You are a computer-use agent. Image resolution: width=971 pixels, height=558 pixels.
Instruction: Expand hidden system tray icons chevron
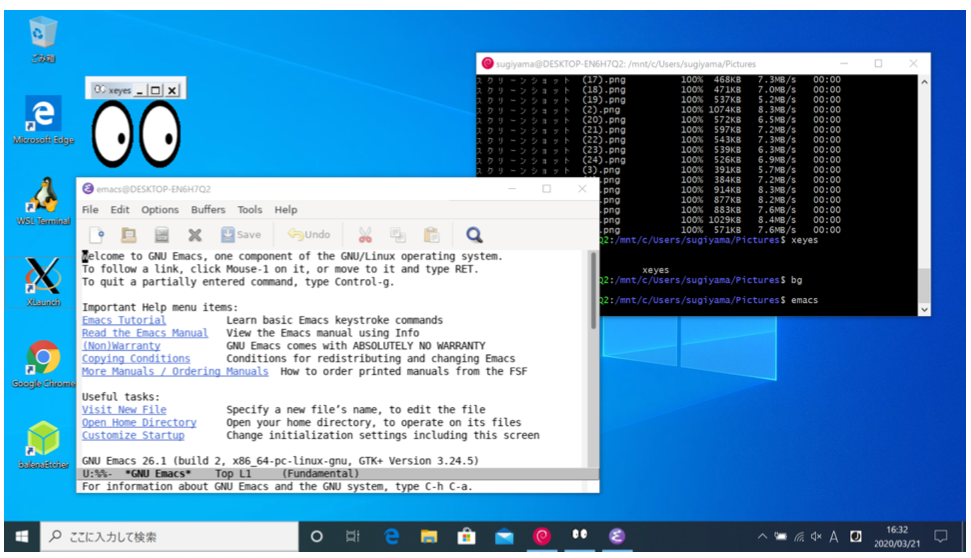click(x=762, y=537)
